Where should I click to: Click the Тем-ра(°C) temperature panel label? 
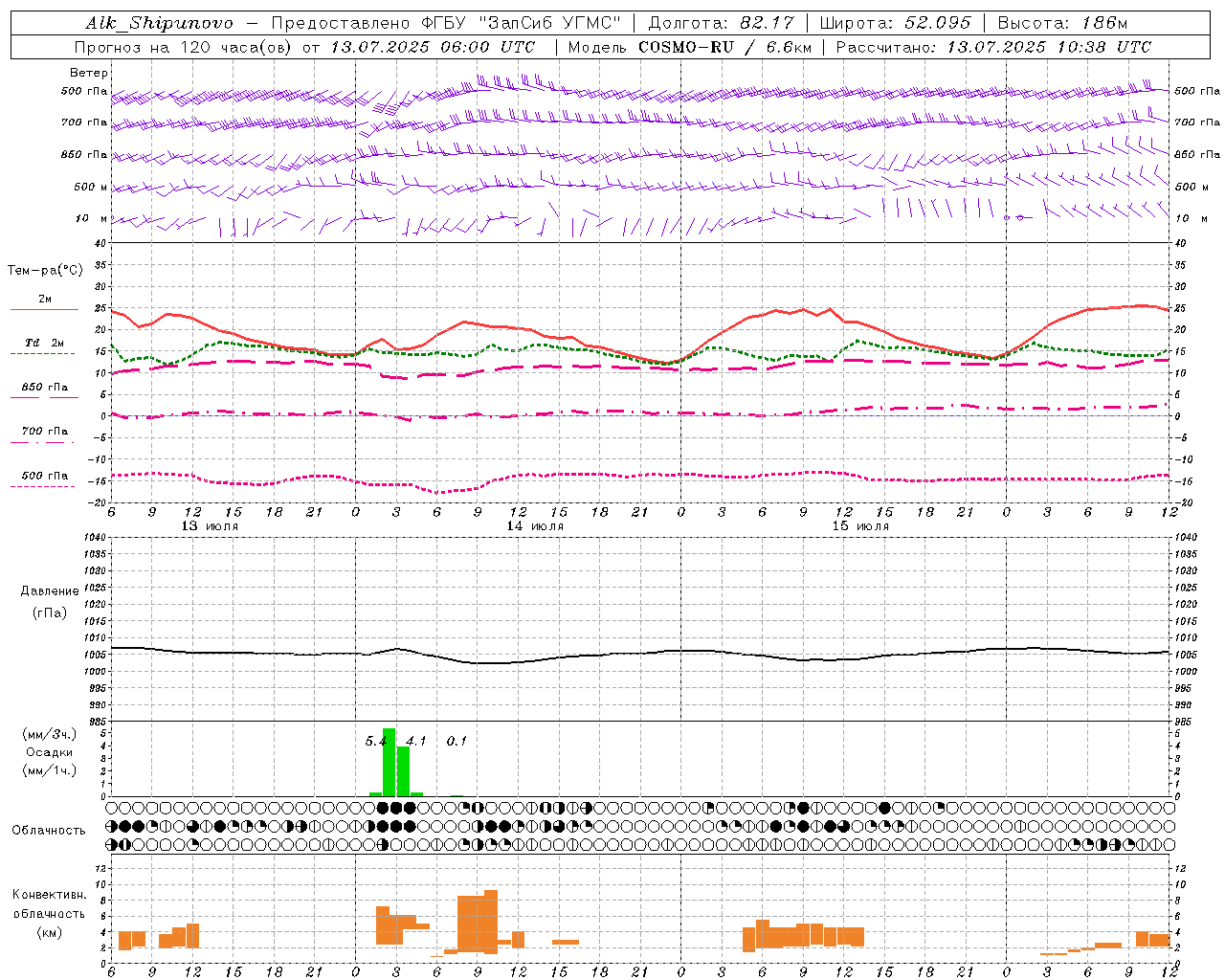45,271
